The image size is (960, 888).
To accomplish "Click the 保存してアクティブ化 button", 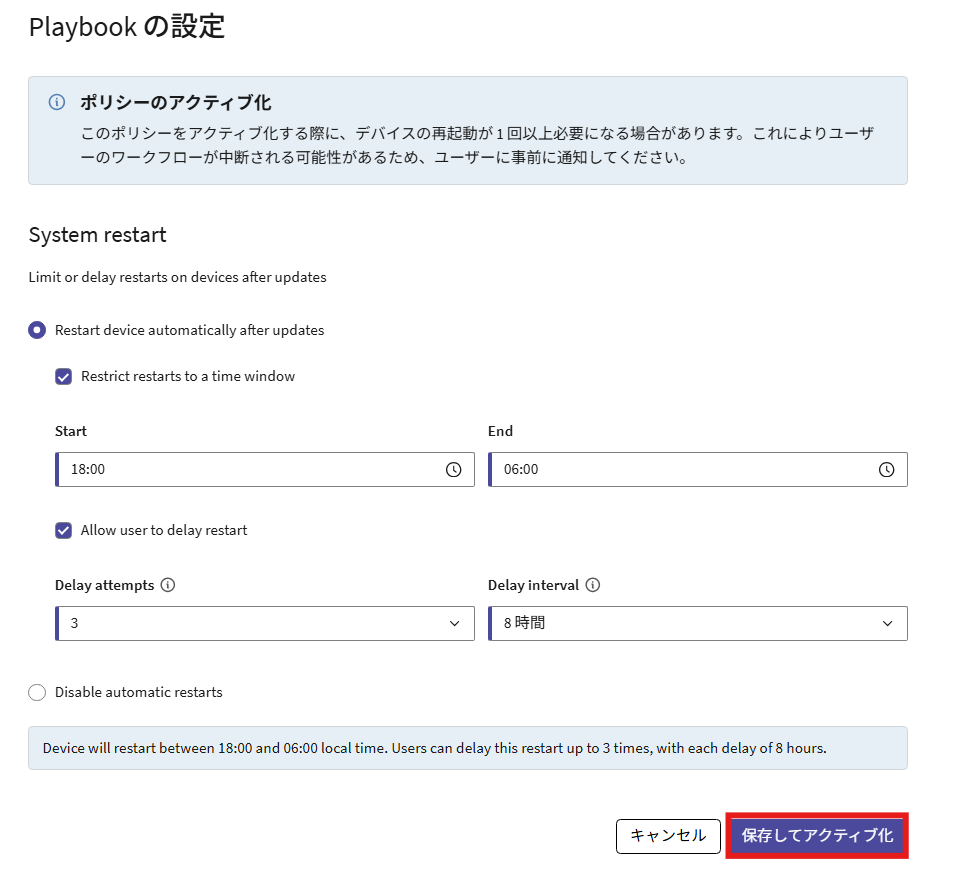I will [817, 835].
